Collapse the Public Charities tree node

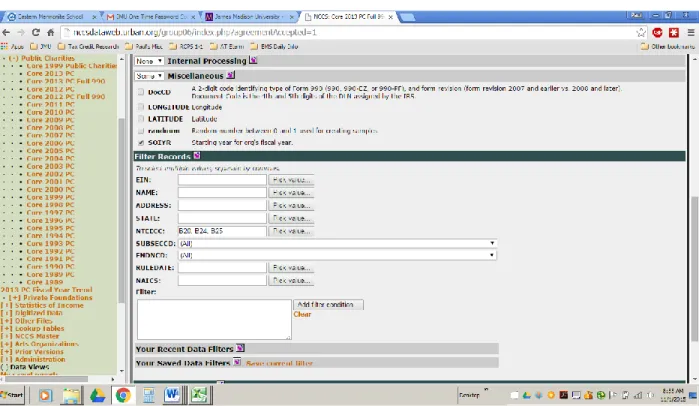point(13,58)
